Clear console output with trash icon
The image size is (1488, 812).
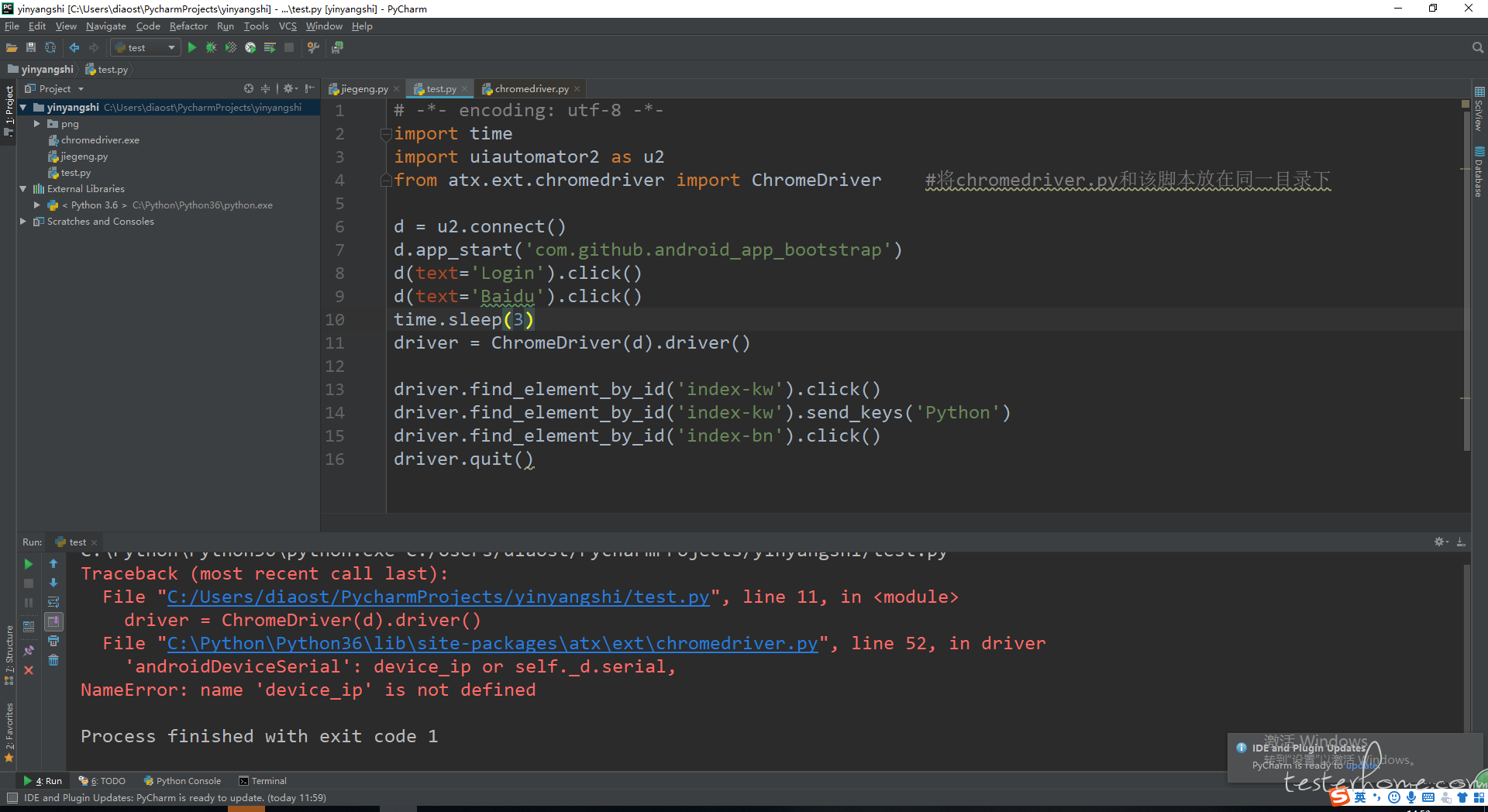click(53, 660)
